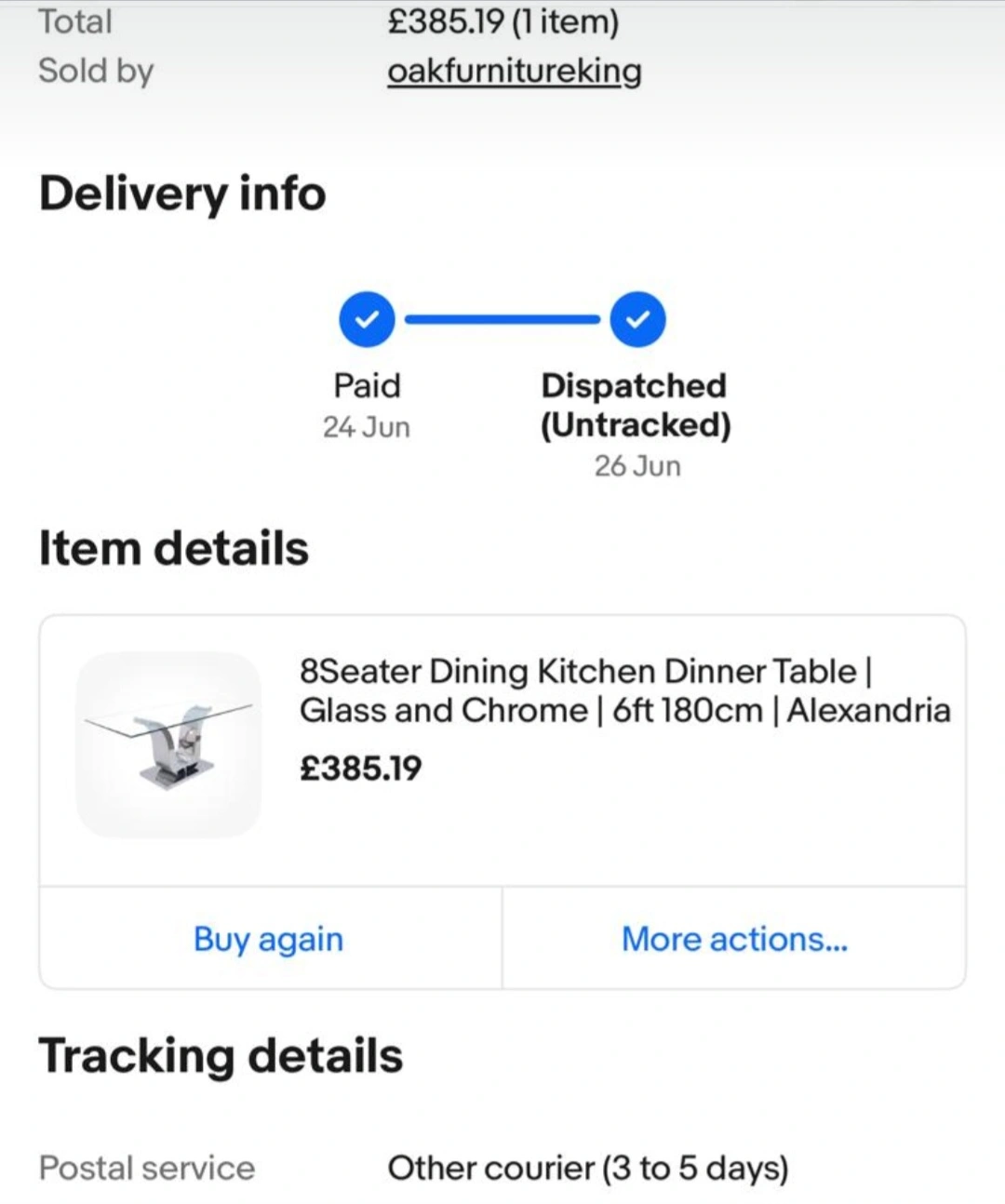1005x1204 pixels.
Task: Select the Paid status label
Action: point(367,385)
